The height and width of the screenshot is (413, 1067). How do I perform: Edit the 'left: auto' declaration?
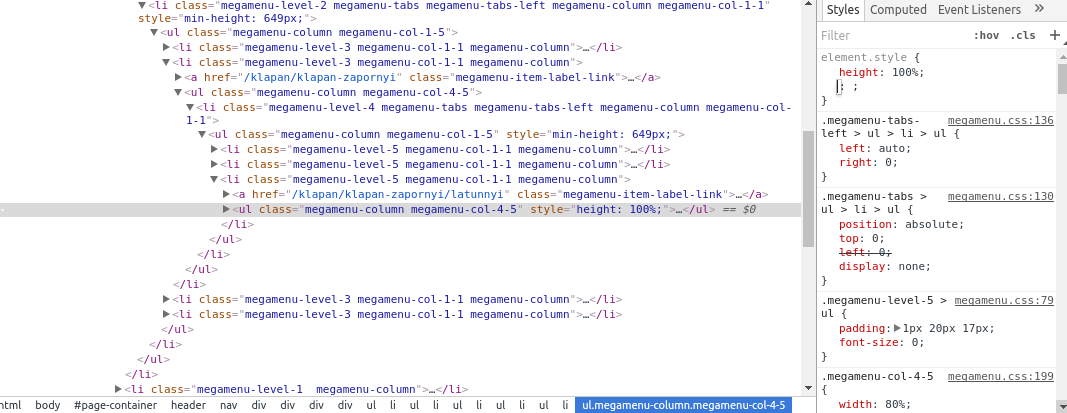click(875, 148)
